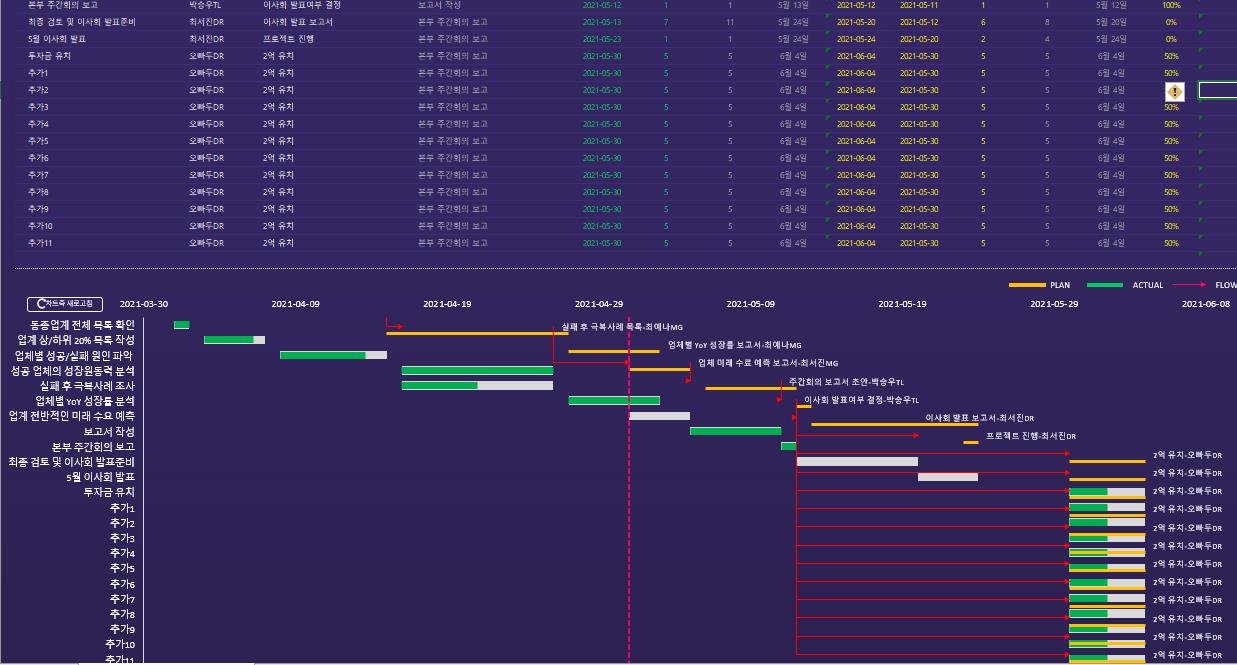Viewport: 1237px width, 665px height.
Task: Click the green ACTUAL legend swatch
Action: tap(1105, 285)
